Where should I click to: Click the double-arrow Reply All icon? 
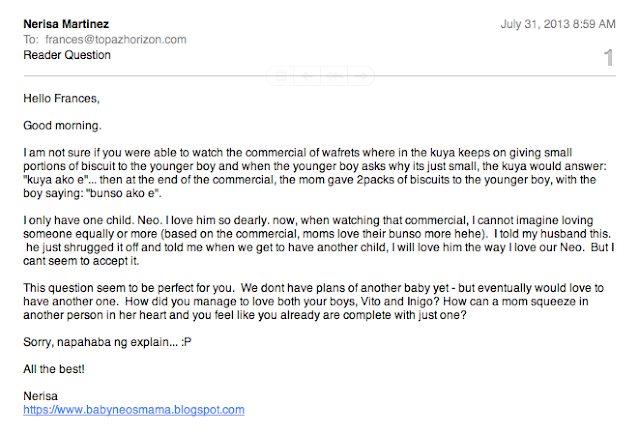334,75
